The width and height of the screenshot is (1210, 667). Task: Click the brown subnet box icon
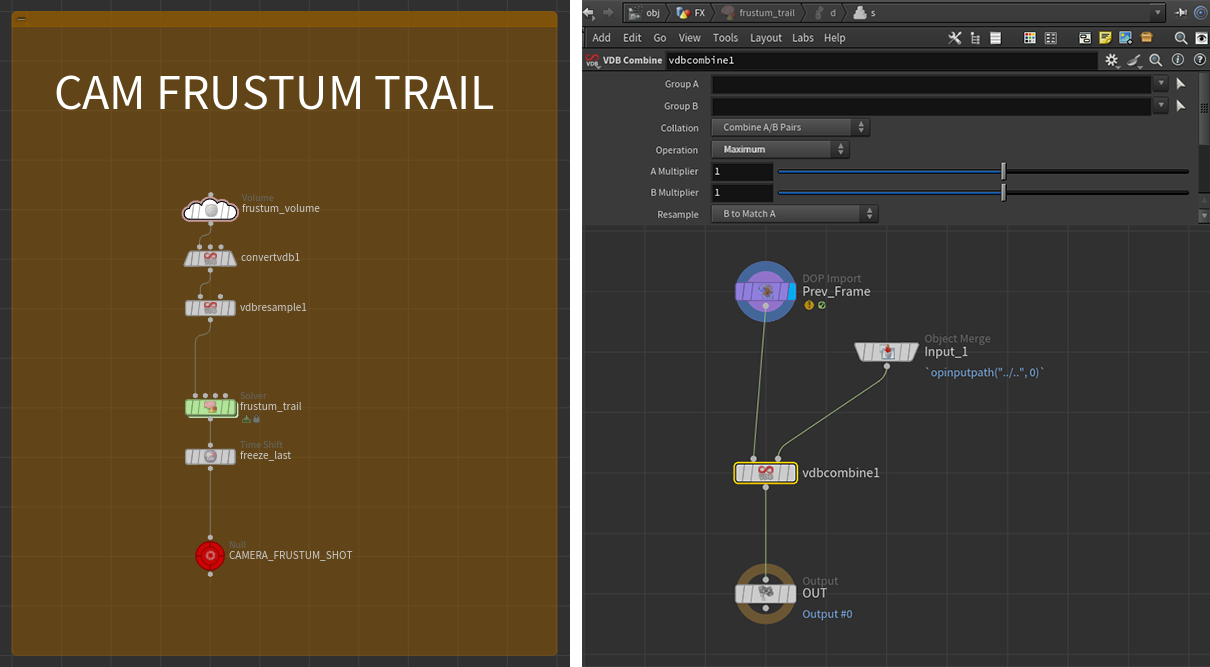[x=1146, y=38]
